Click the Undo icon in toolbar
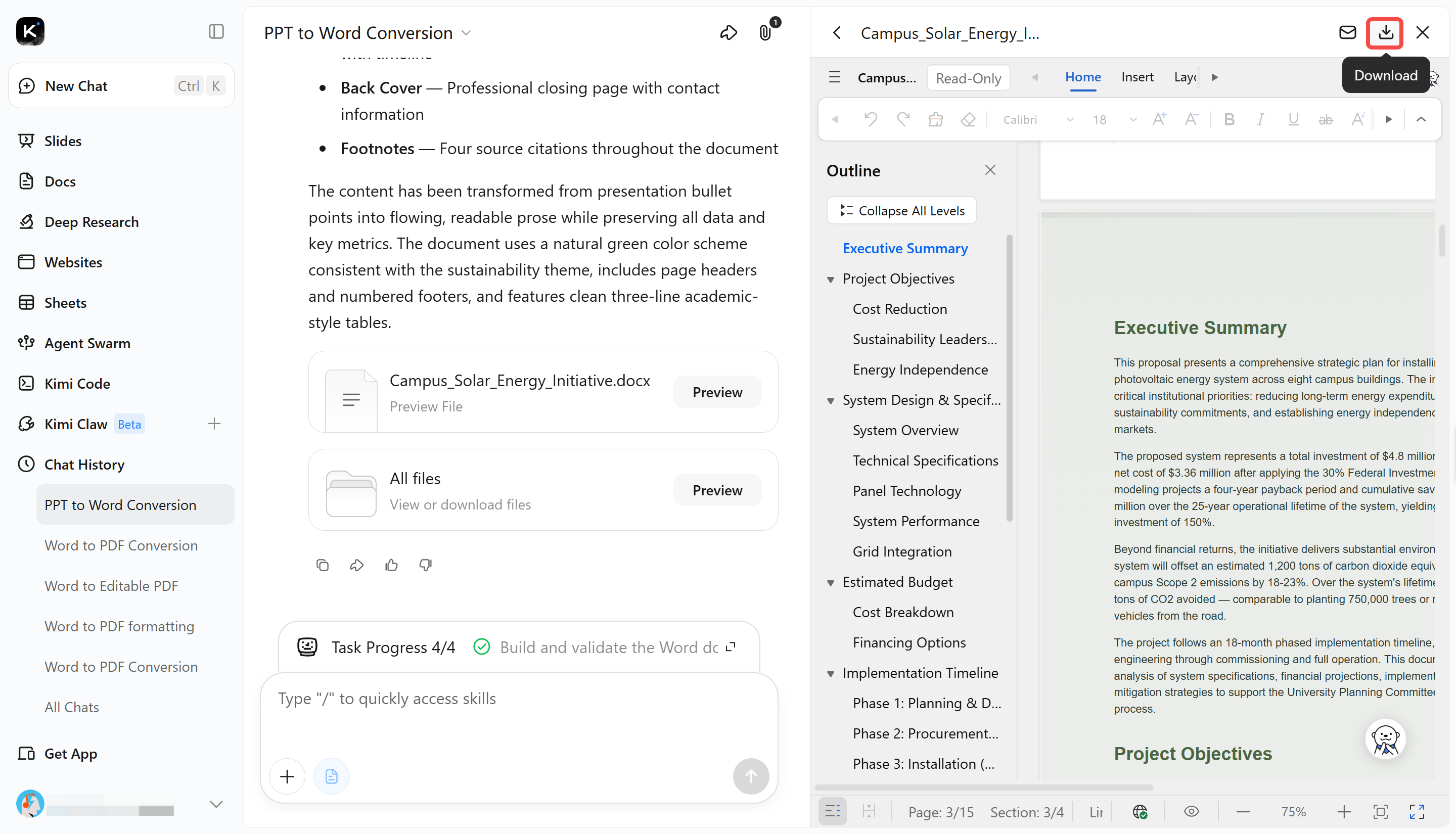This screenshot has height=834, width=1456. (x=871, y=119)
